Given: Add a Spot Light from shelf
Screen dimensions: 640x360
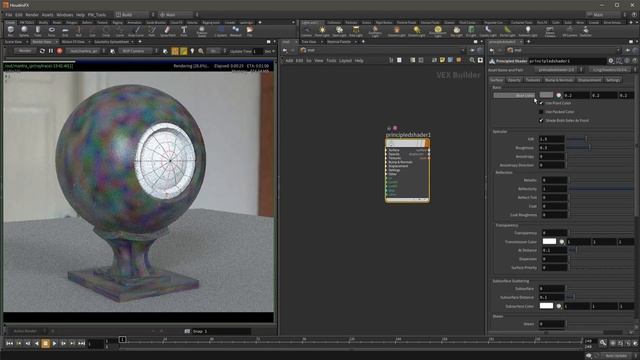Looking at the screenshot, I should click(x=339, y=31).
